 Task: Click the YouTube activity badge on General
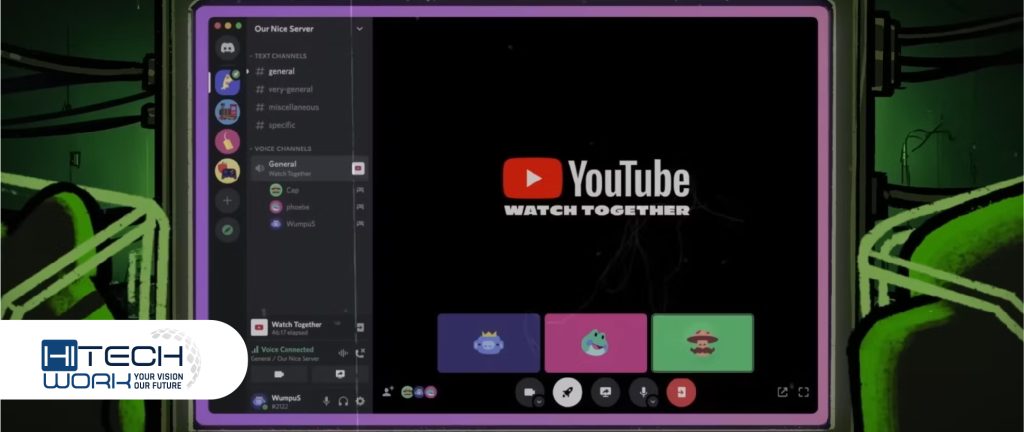click(x=358, y=168)
